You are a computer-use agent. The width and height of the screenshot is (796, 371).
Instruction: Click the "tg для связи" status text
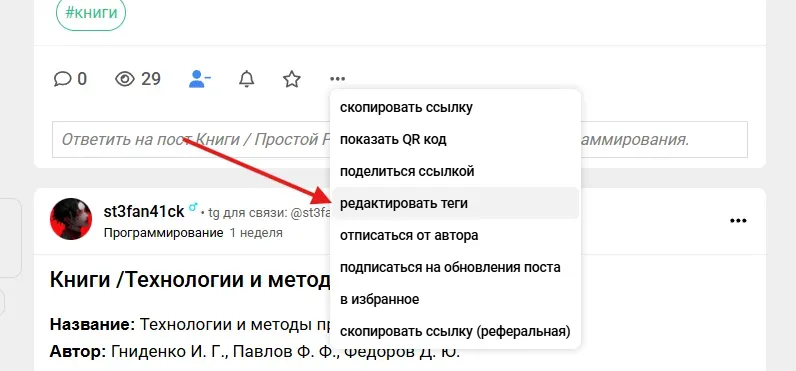coord(269,213)
